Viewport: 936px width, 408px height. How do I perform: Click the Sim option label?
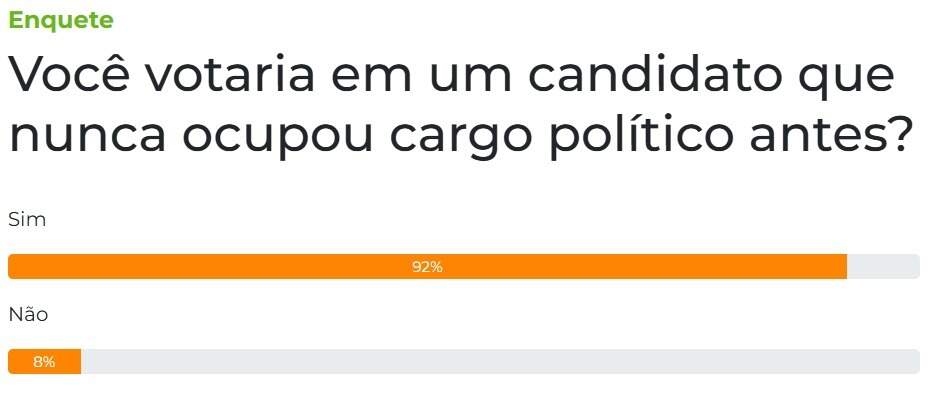click(x=27, y=219)
